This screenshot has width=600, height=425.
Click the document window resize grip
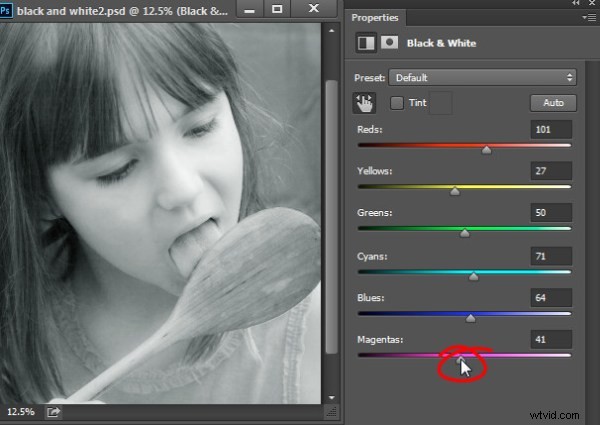[331, 412]
